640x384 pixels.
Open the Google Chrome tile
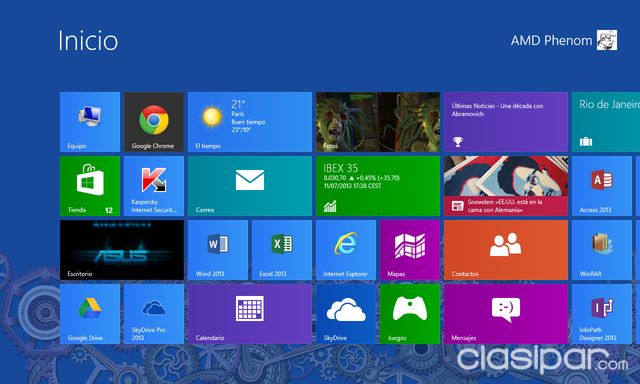pos(154,122)
